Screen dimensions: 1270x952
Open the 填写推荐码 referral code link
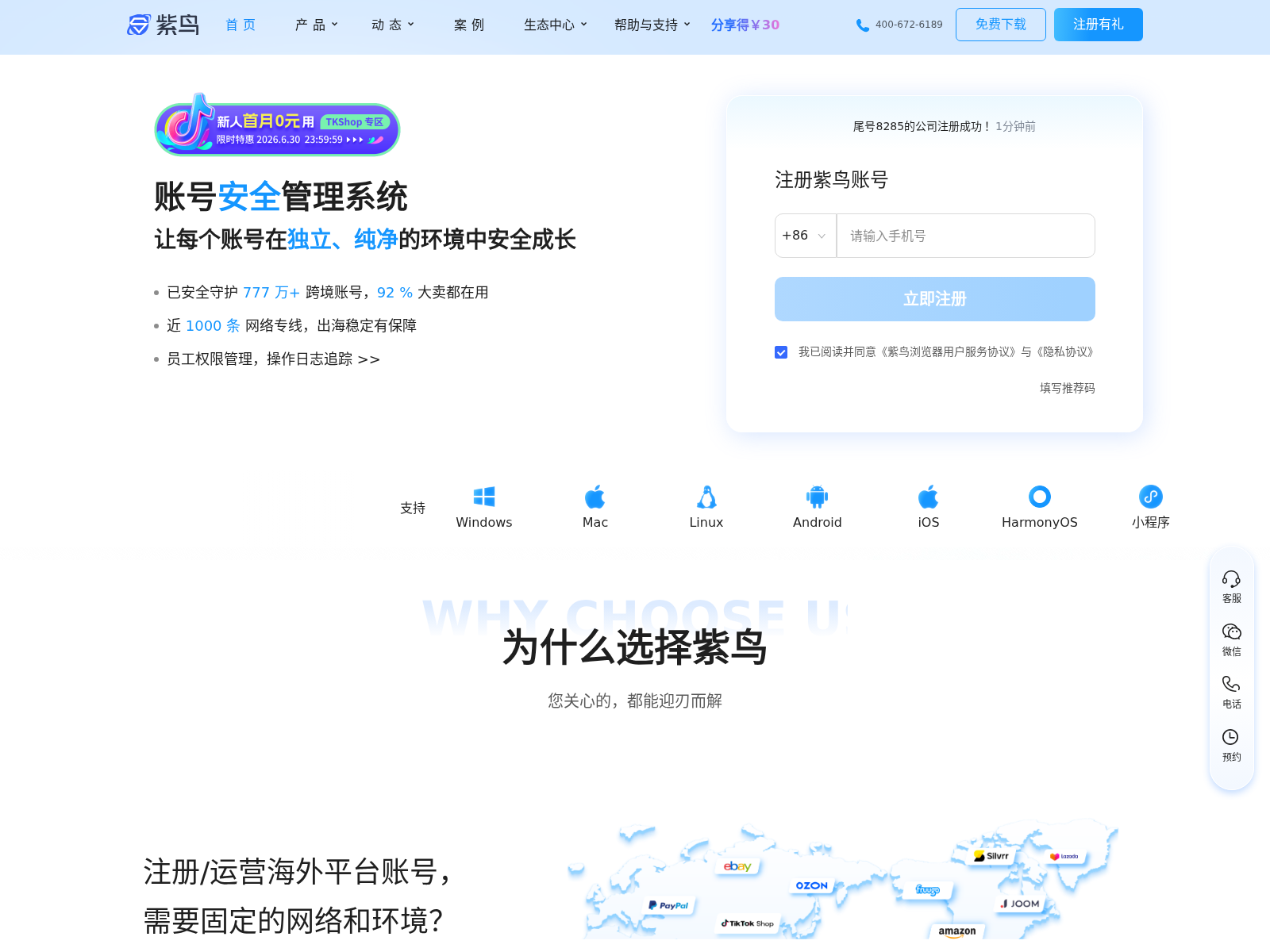click(x=1066, y=389)
